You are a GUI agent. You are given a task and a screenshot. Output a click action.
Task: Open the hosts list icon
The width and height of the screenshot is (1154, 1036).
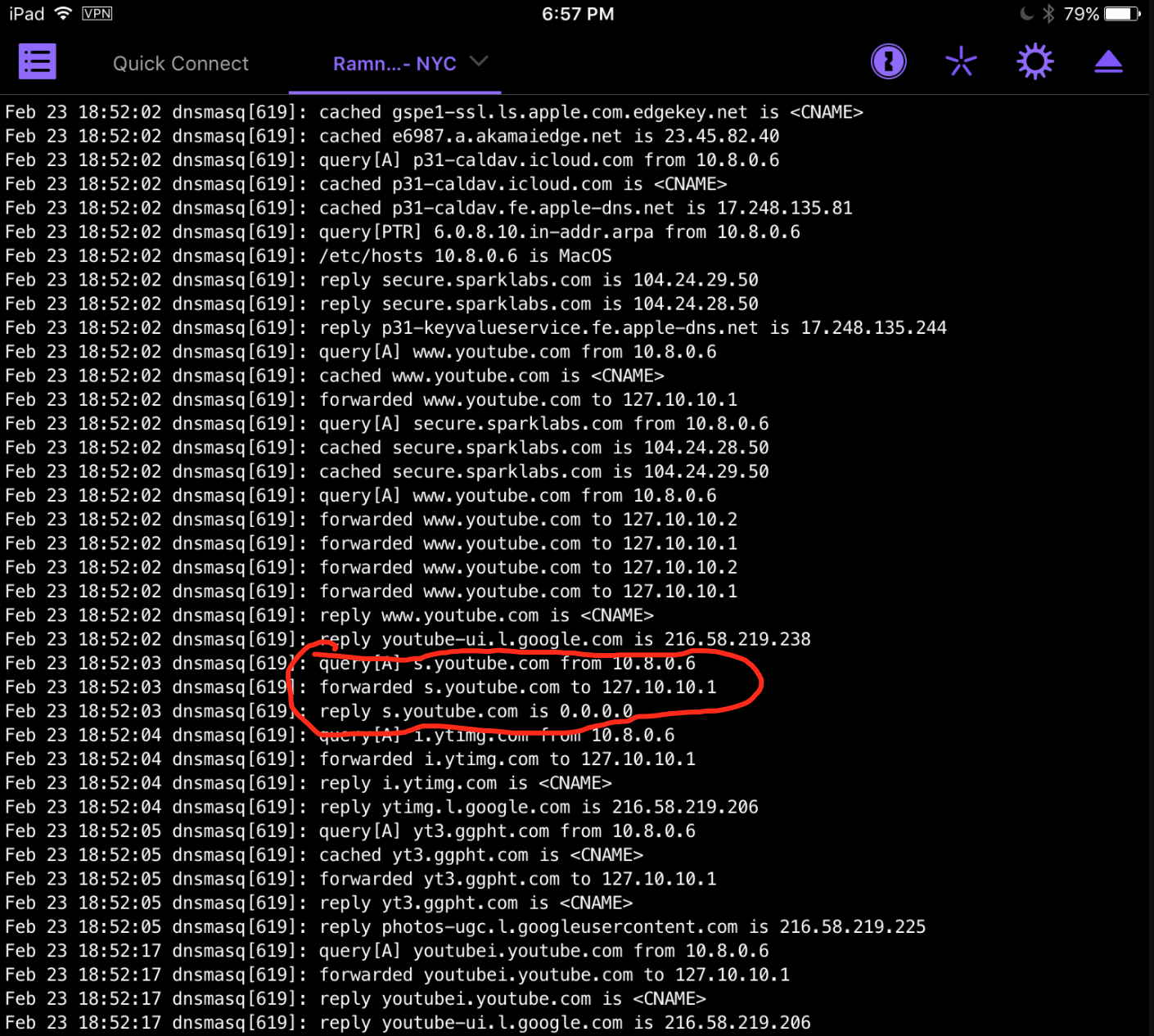coord(37,61)
